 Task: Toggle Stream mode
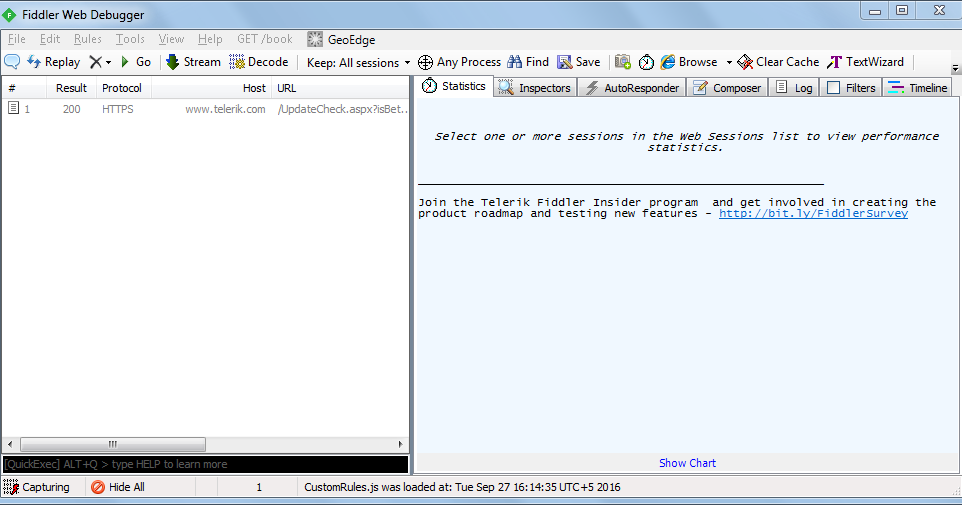point(193,62)
